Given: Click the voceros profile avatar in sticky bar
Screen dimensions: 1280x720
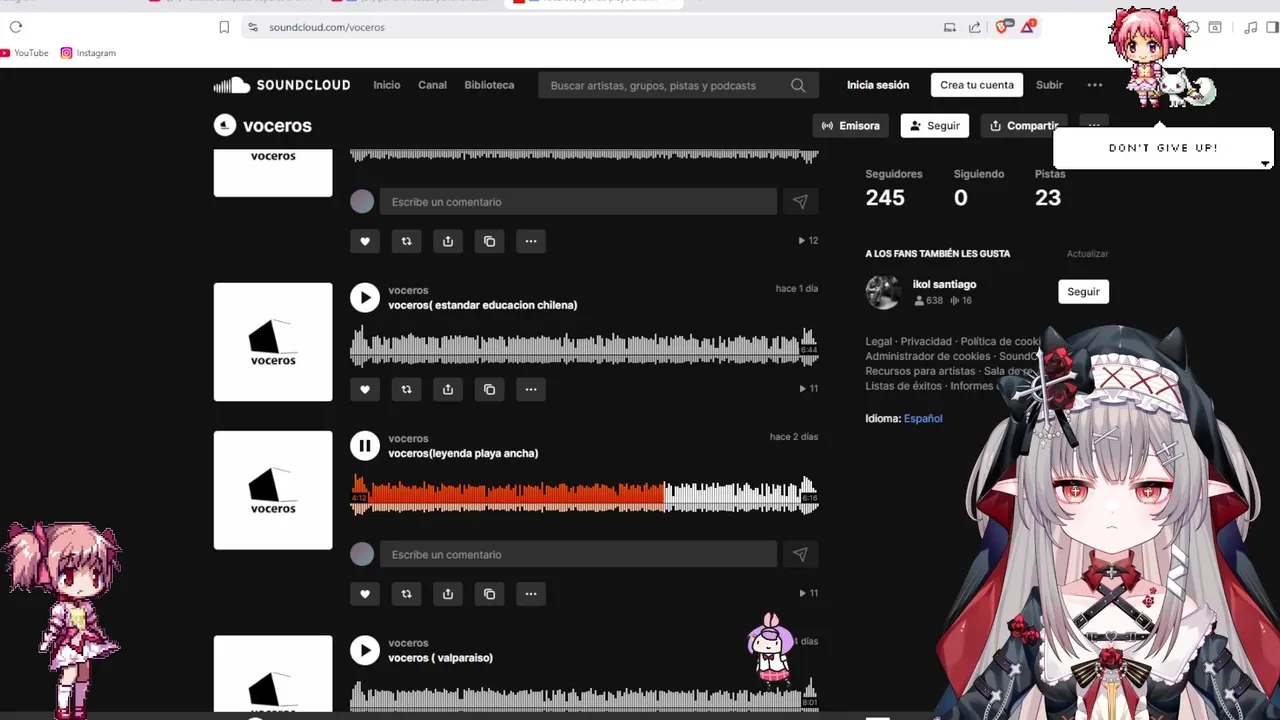Looking at the screenshot, I should [x=225, y=125].
